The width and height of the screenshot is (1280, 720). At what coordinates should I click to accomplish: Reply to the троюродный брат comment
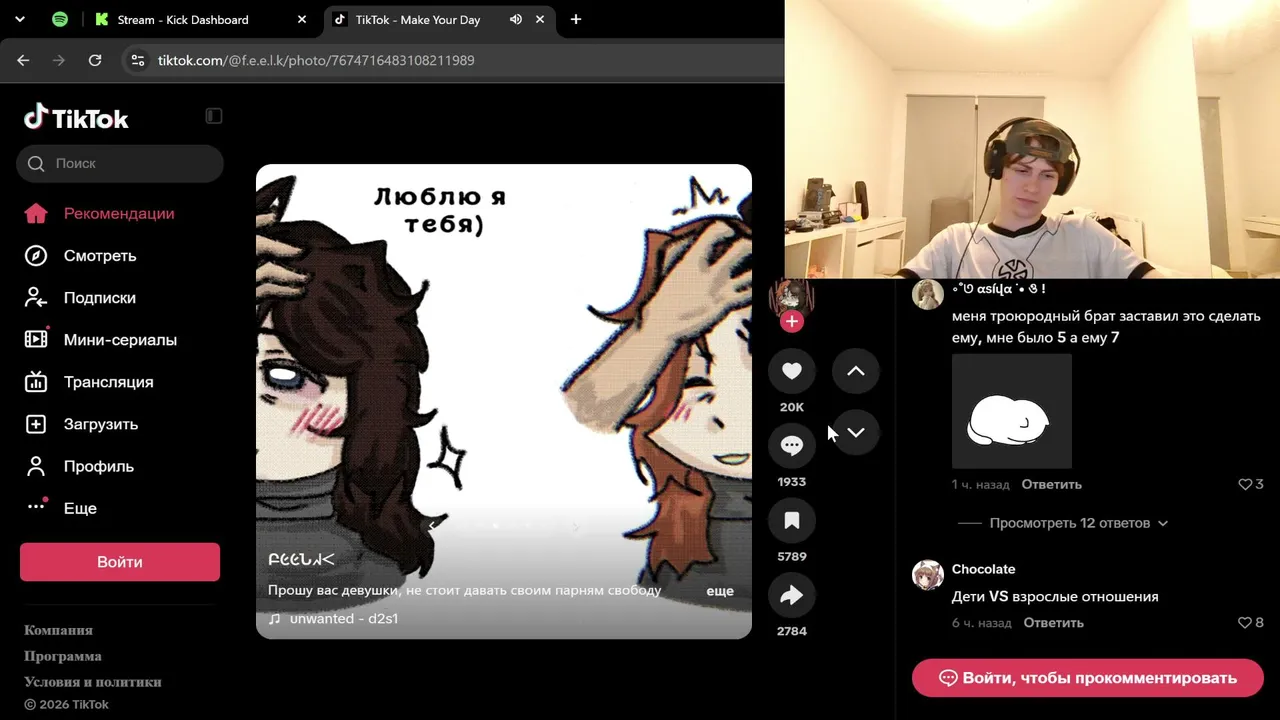point(1052,484)
